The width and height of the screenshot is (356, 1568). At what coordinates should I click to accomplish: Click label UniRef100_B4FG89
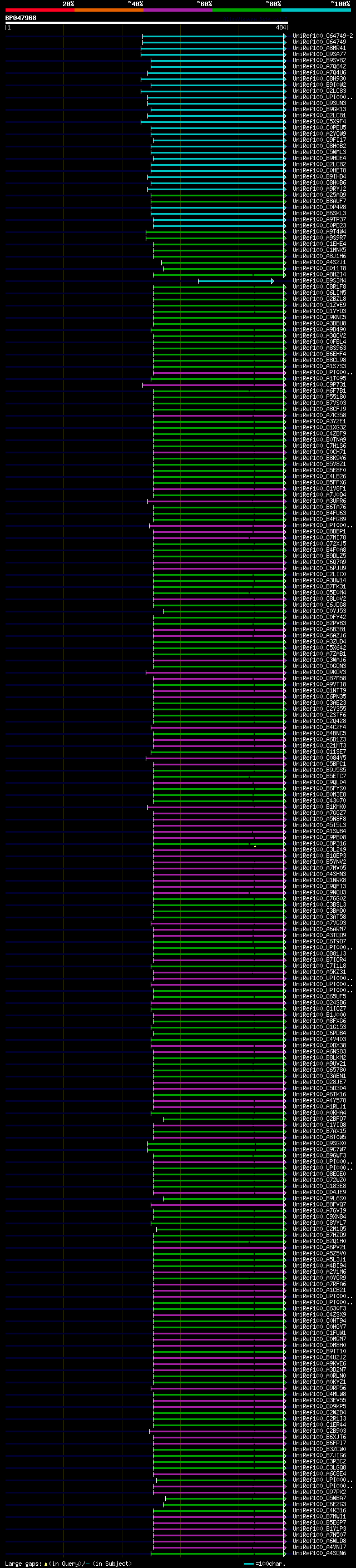coord(319,519)
